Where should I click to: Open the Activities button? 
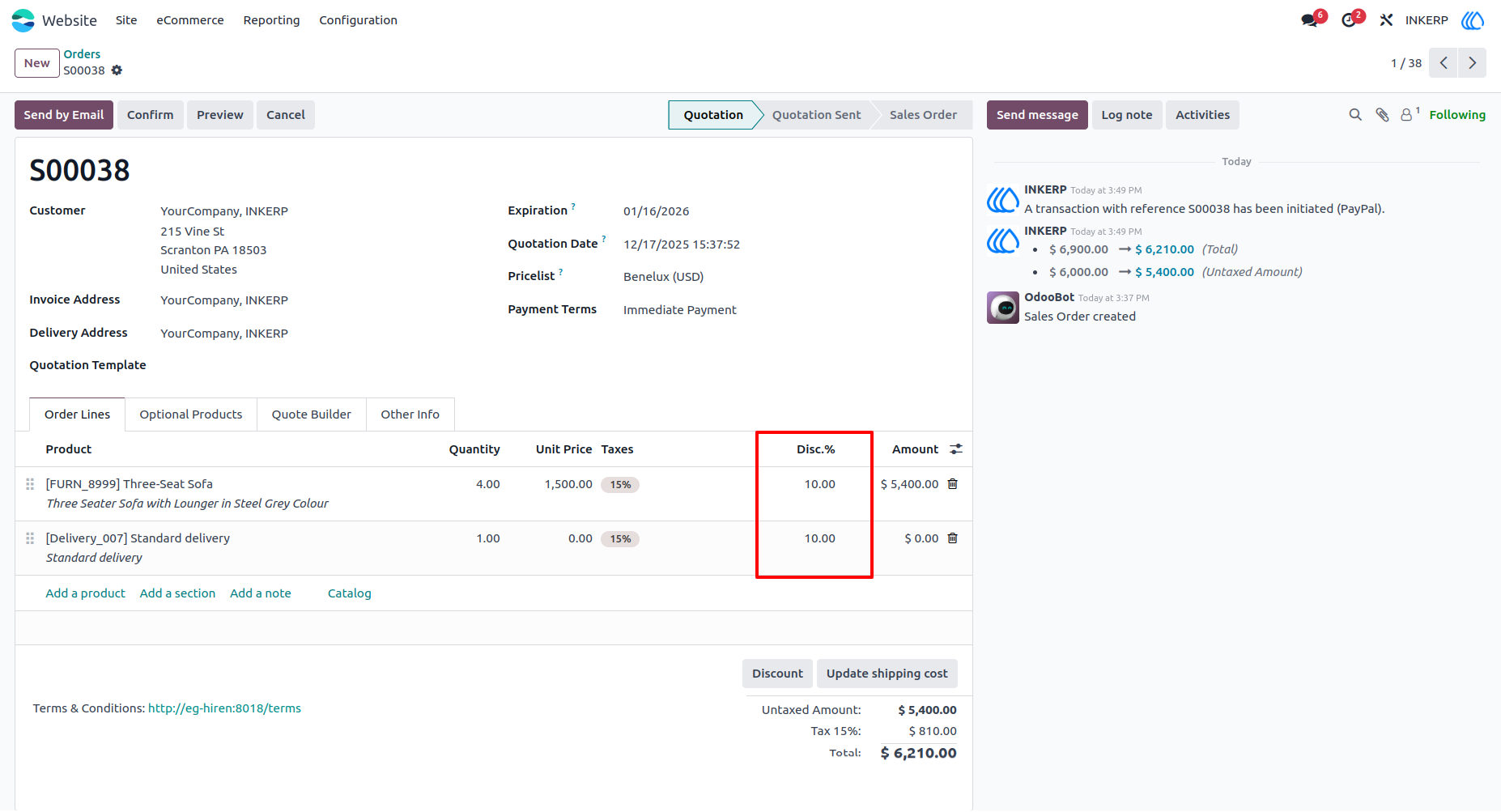click(1202, 115)
